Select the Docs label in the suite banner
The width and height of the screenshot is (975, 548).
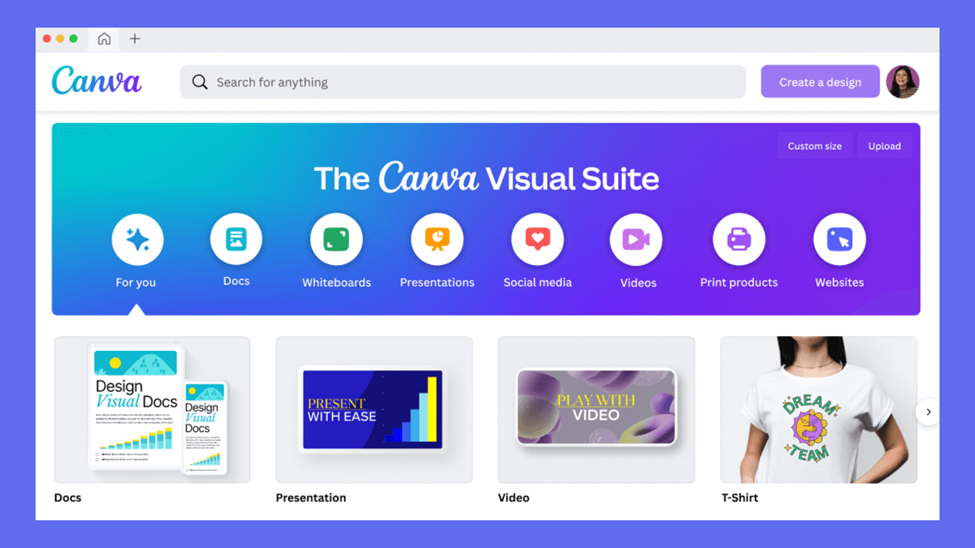236,281
